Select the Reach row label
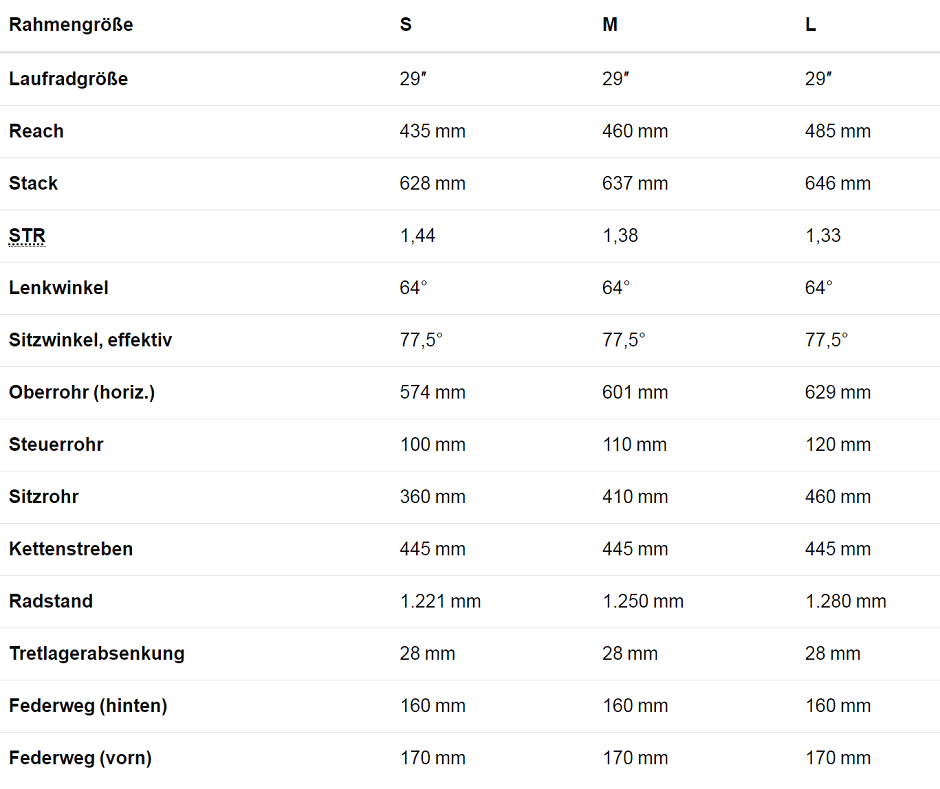940x789 pixels. [36, 131]
